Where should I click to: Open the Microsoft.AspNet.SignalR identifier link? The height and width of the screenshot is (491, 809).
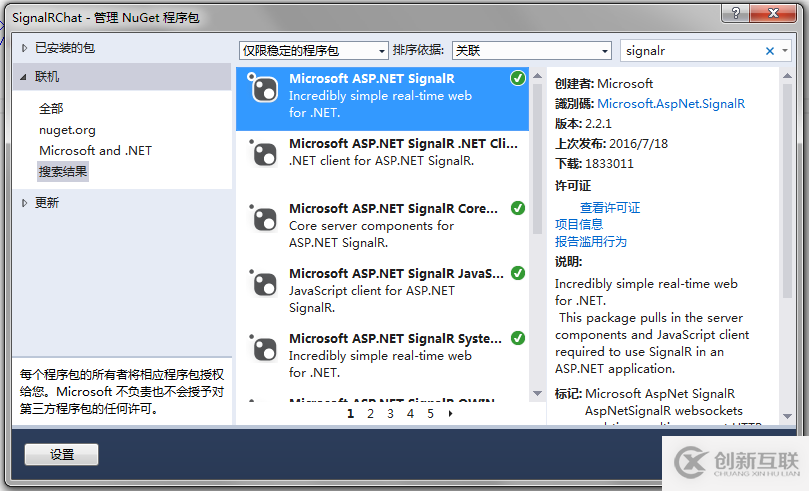671,104
